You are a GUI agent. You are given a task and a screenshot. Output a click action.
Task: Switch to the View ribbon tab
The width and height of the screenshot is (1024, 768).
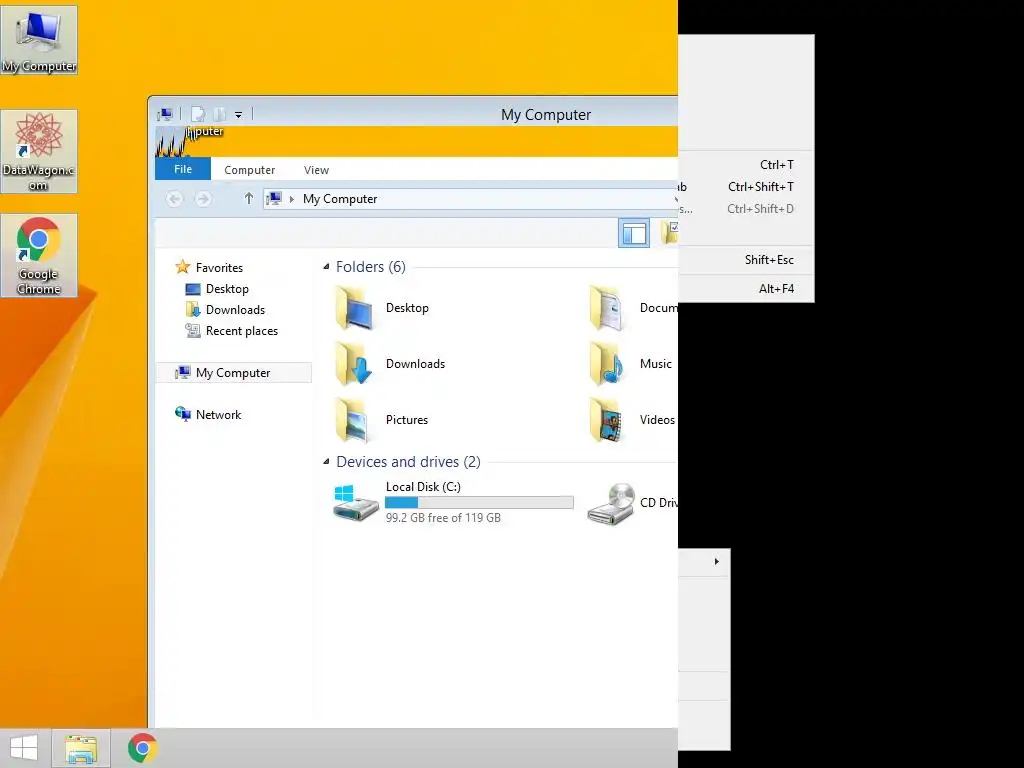click(316, 170)
